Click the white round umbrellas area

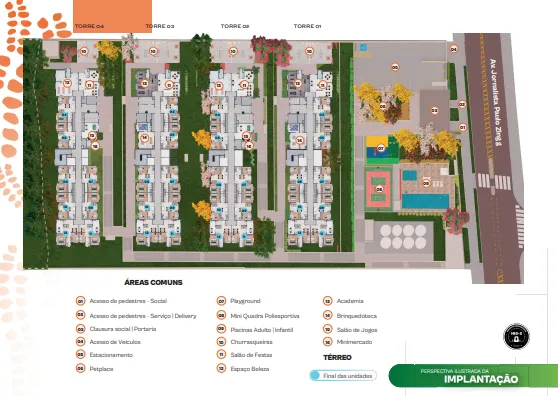403,237
